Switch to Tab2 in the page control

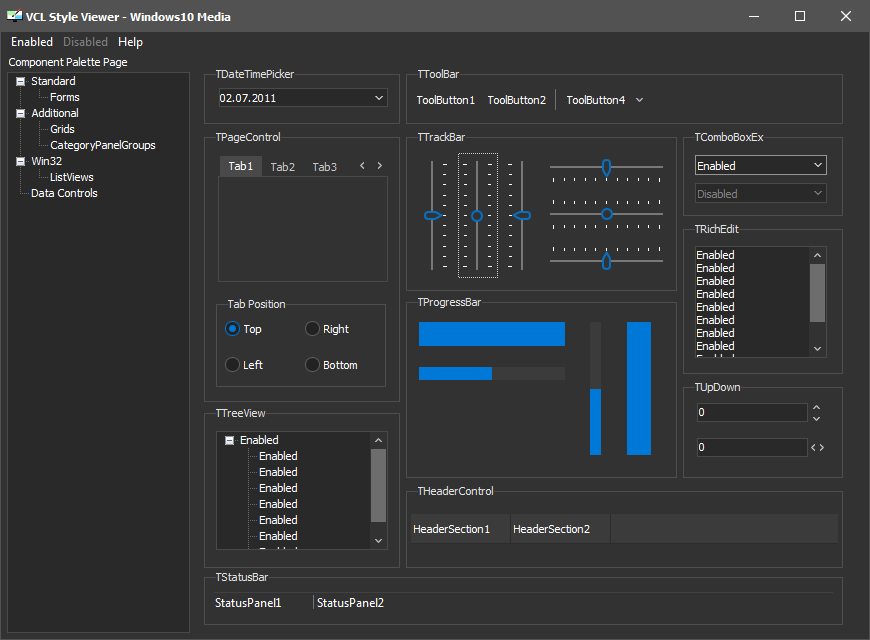tap(282, 167)
